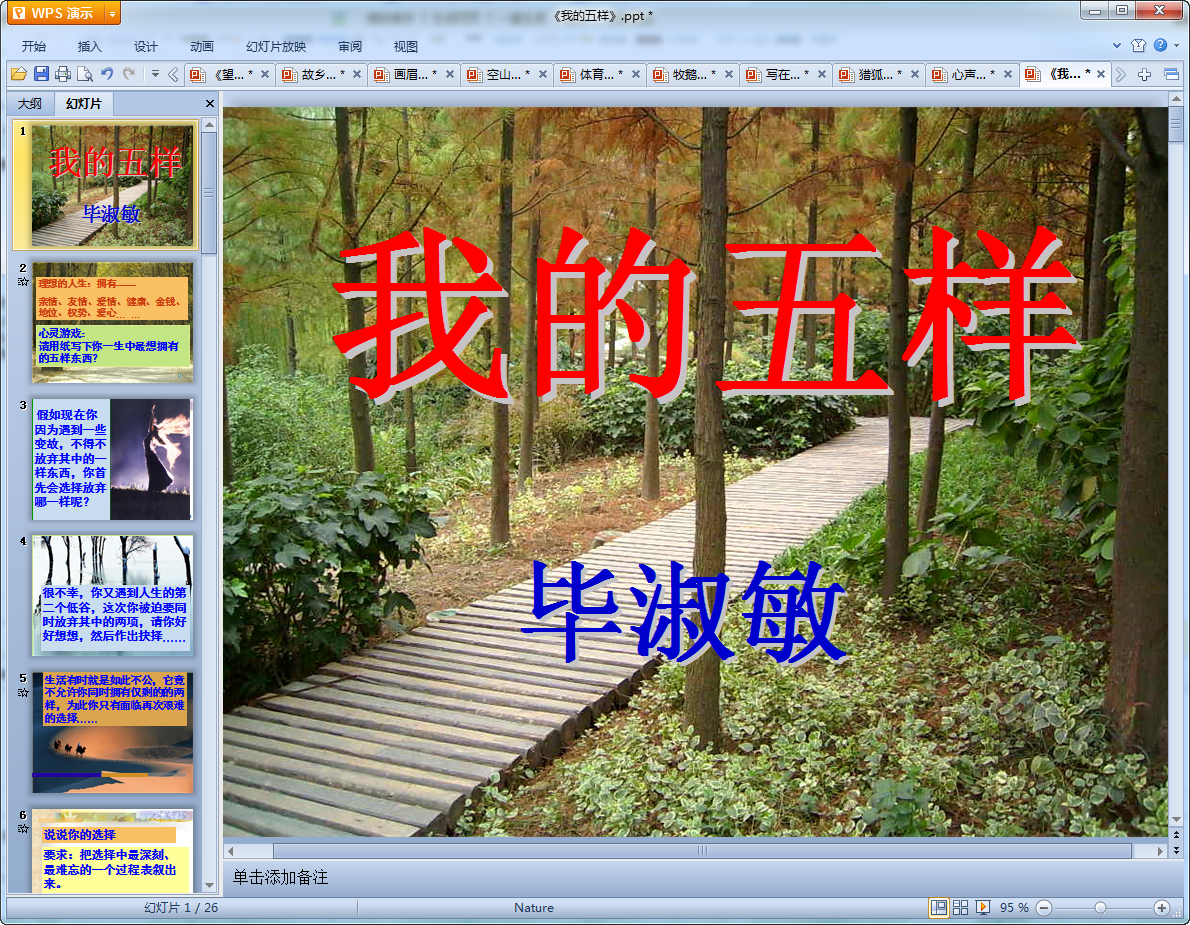Show more document tabs with right chevron

coord(1121,74)
